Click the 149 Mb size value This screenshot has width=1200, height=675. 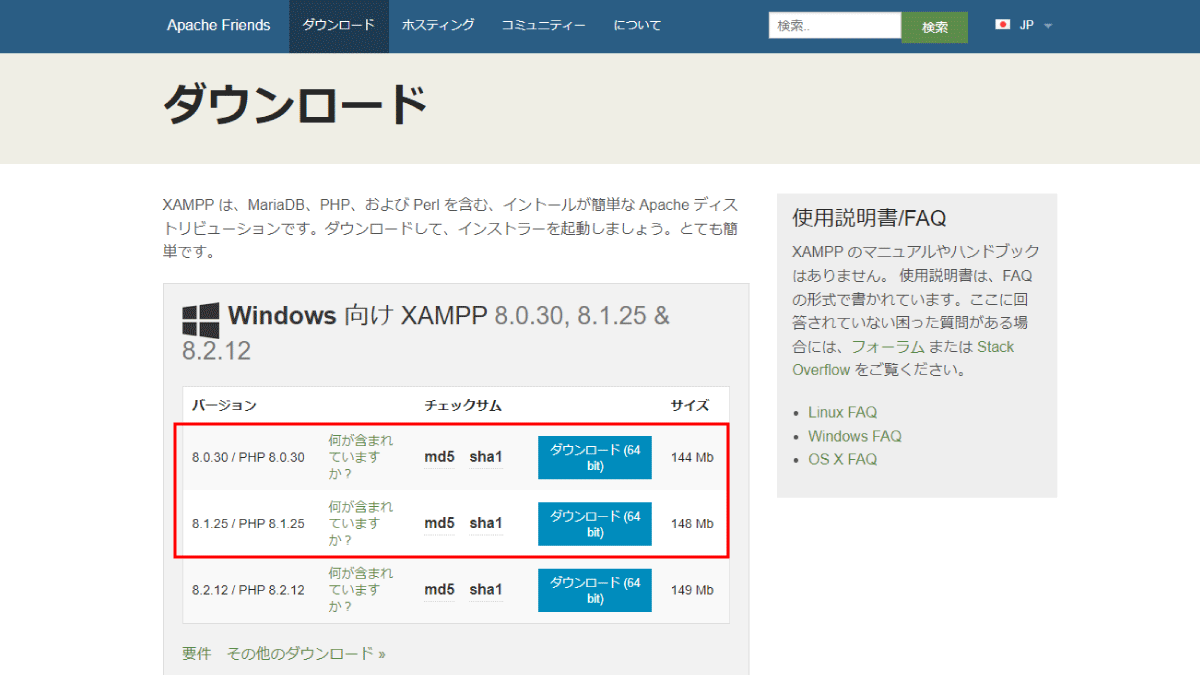point(692,590)
